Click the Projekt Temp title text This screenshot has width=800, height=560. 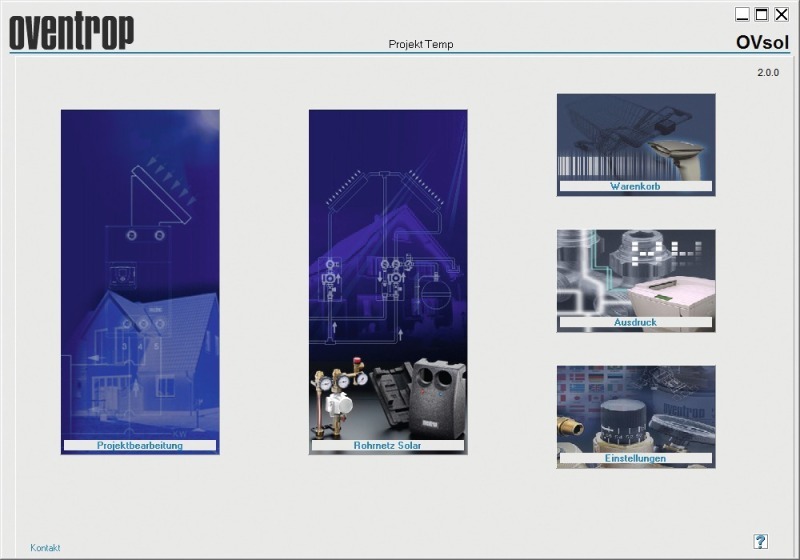[420, 44]
